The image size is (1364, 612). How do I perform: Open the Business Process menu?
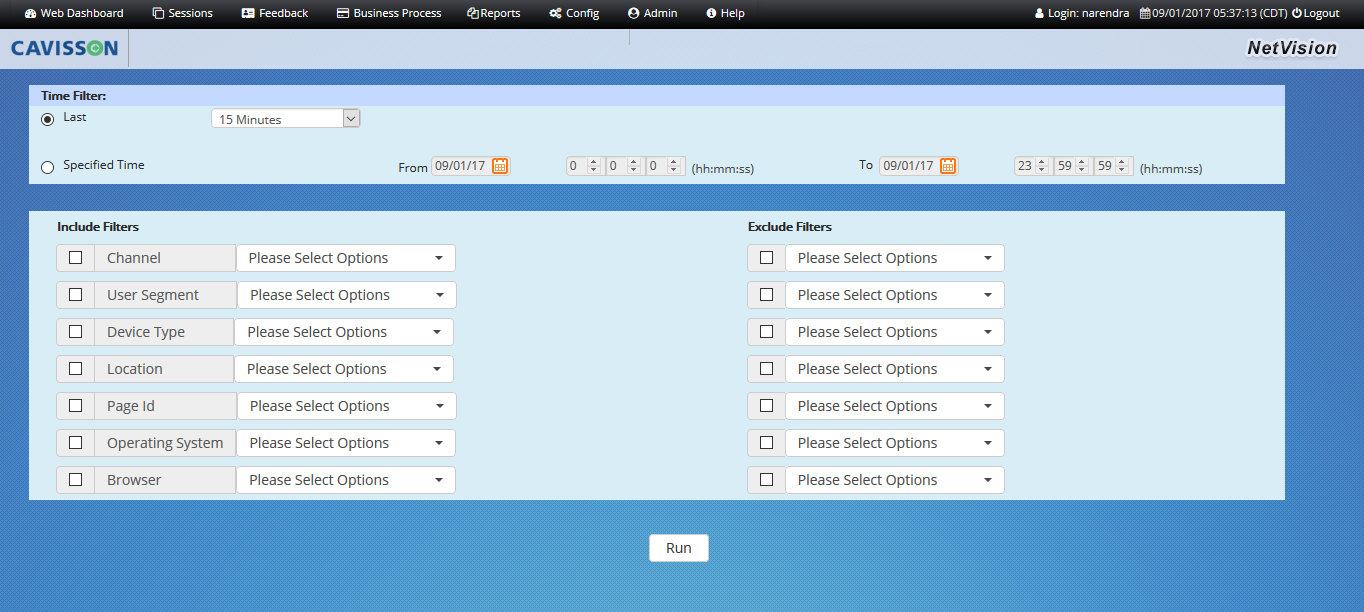click(x=389, y=13)
